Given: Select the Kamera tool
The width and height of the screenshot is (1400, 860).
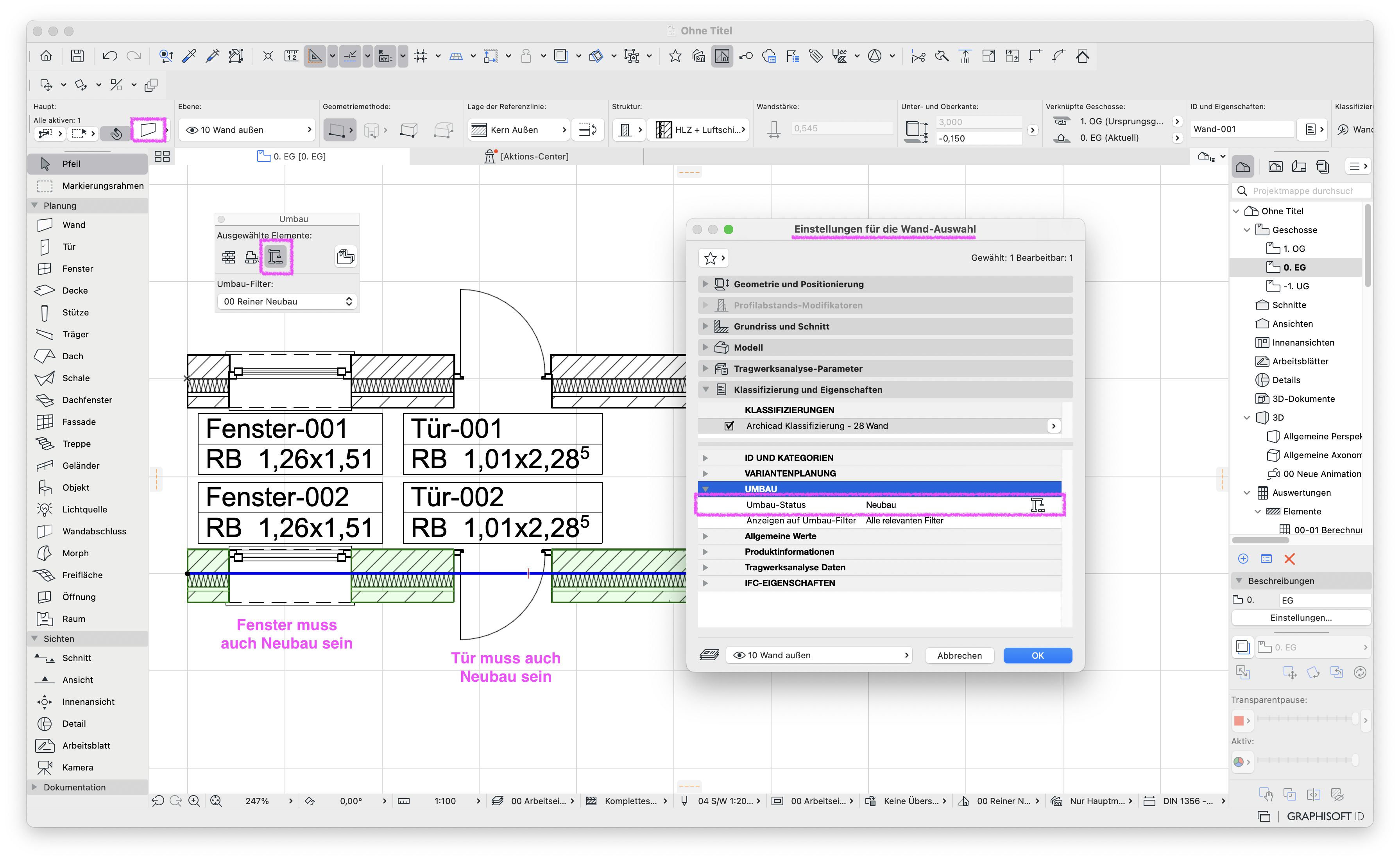Looking at the screenshot, I should pos(88,767).
